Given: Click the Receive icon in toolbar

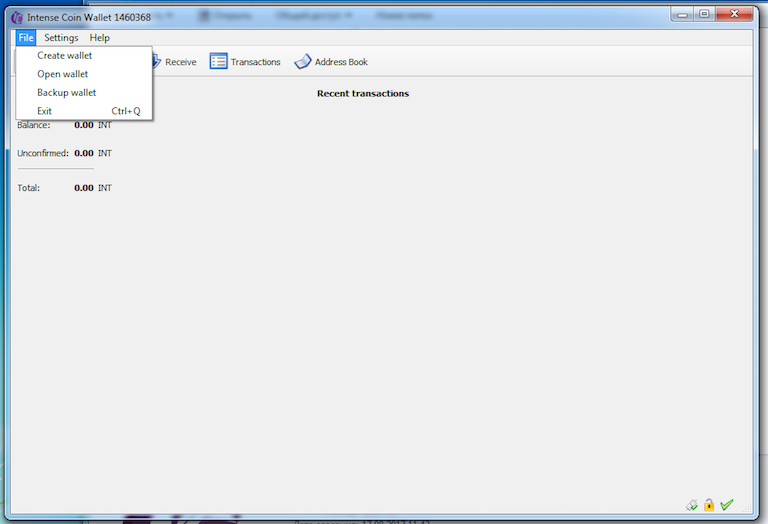Looking at the screenshot, I should [x=156, y=62].
